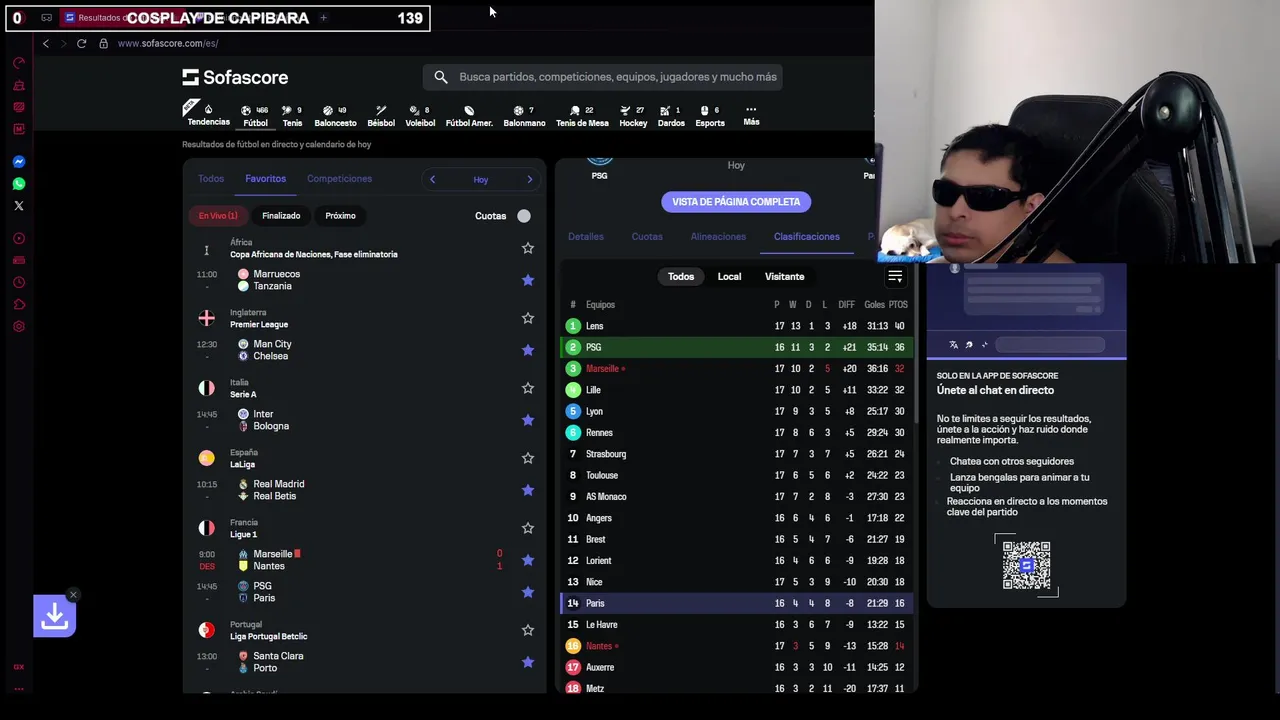The image size is (1280, 720).
Task: Show Local standings
Action: point(729,277)
